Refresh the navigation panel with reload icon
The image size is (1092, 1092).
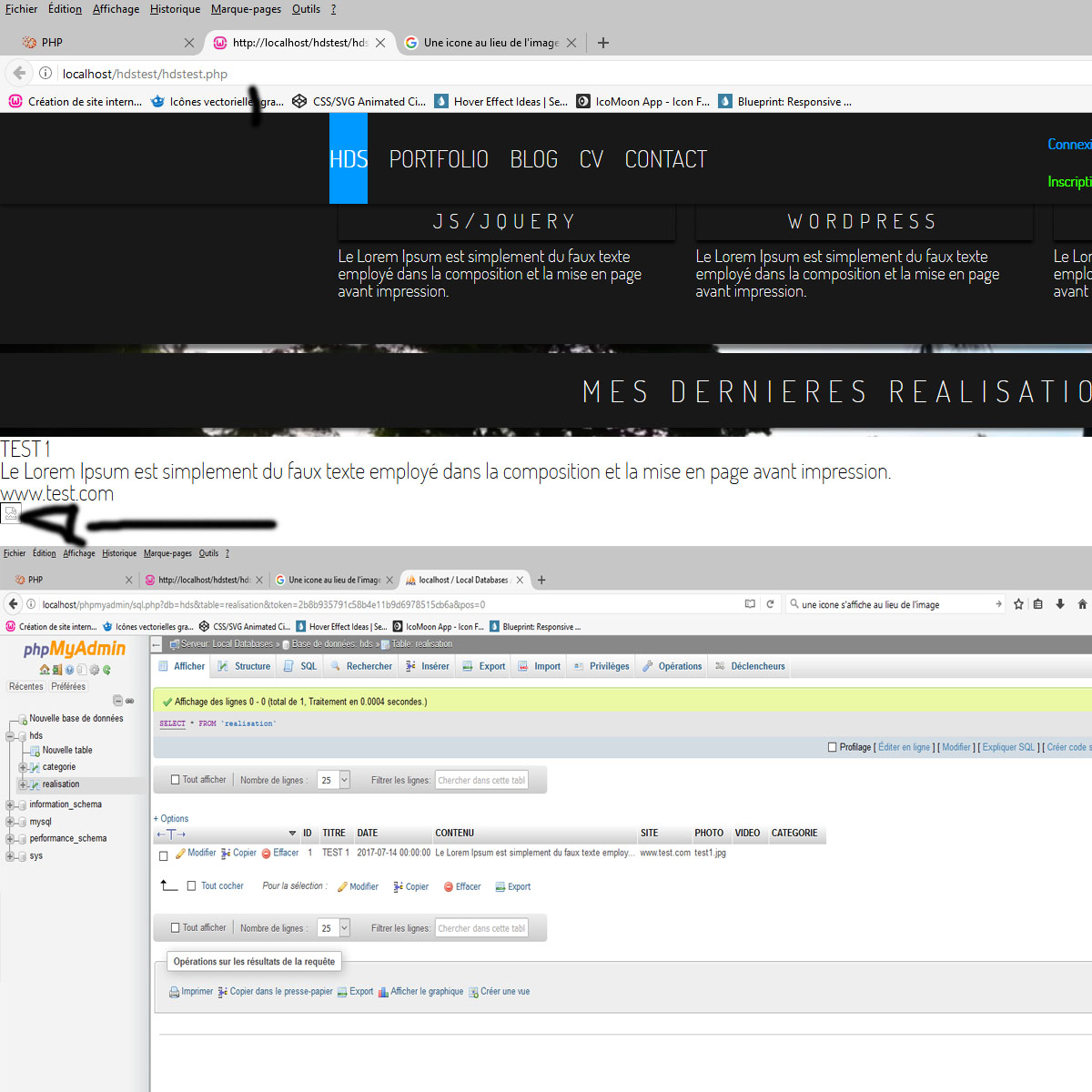click(x=106, y=670)
